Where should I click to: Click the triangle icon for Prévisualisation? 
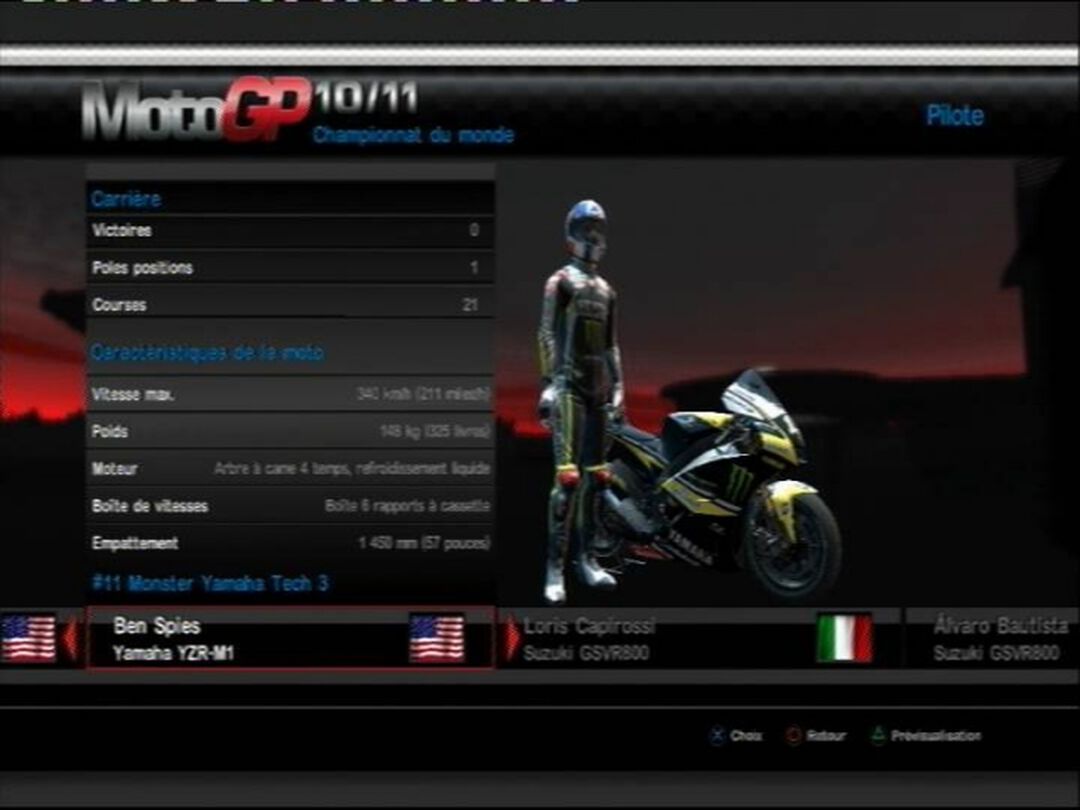tap(878, 735)
